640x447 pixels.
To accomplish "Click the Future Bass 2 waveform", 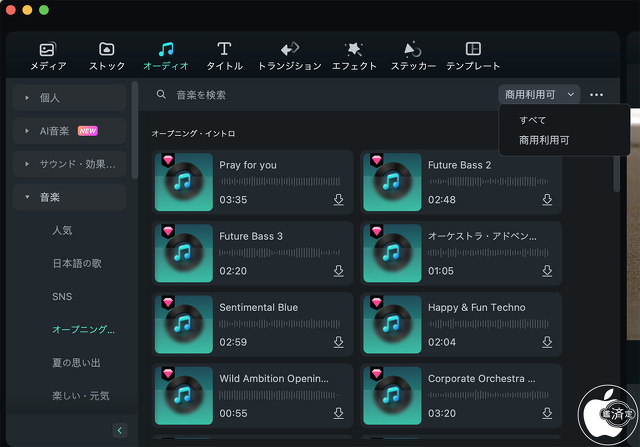I will 488,181.
